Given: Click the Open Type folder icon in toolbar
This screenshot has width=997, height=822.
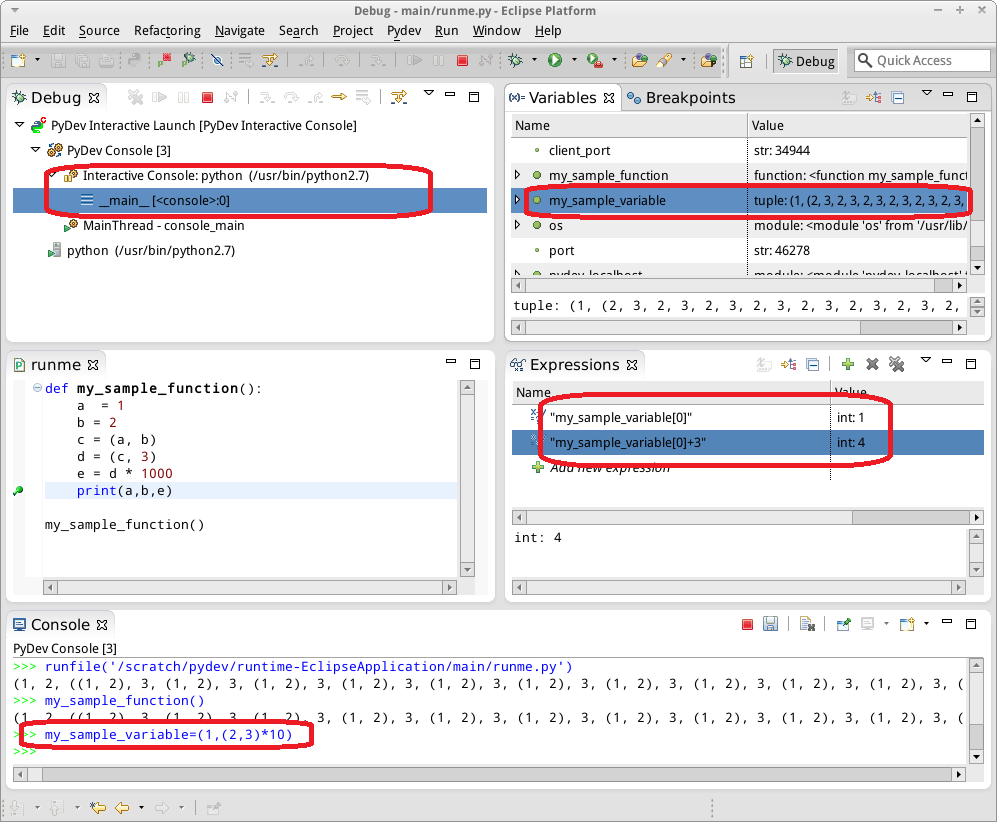Looking at the screenshot, I should pos(640,60).
